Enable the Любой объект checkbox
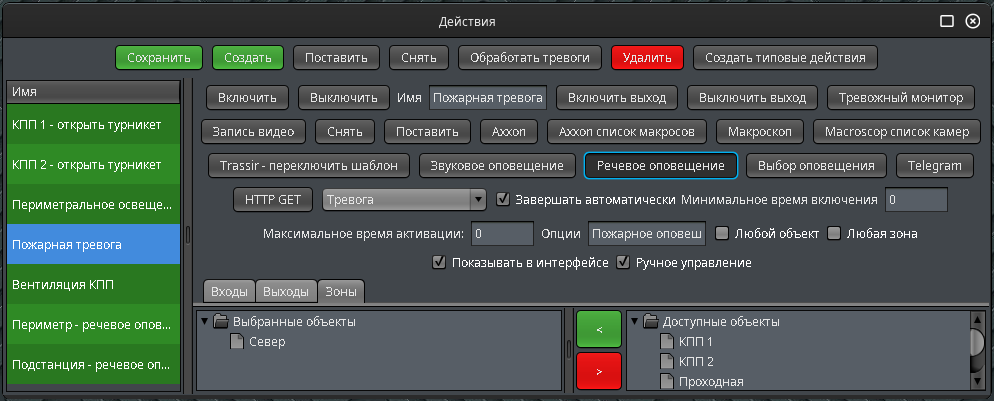The width and height of the screenshot is (994, 401). coord(721,233)
